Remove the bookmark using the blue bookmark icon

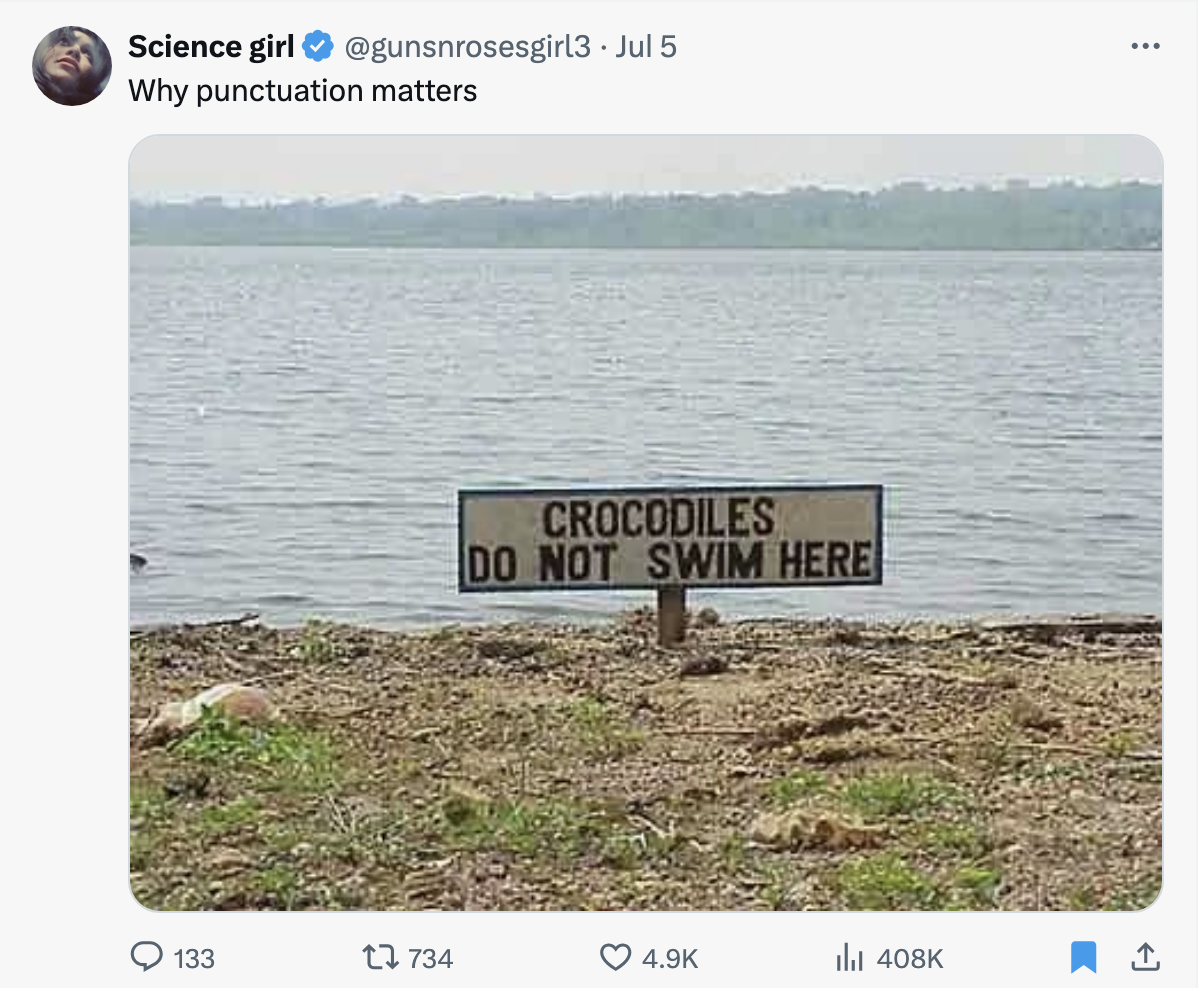coord(1083,958)
